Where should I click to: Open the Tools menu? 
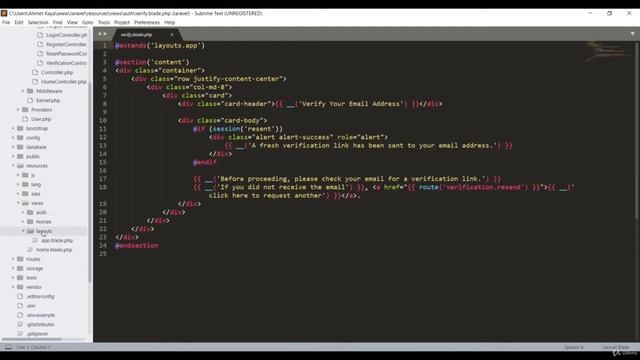pos(104,22)
